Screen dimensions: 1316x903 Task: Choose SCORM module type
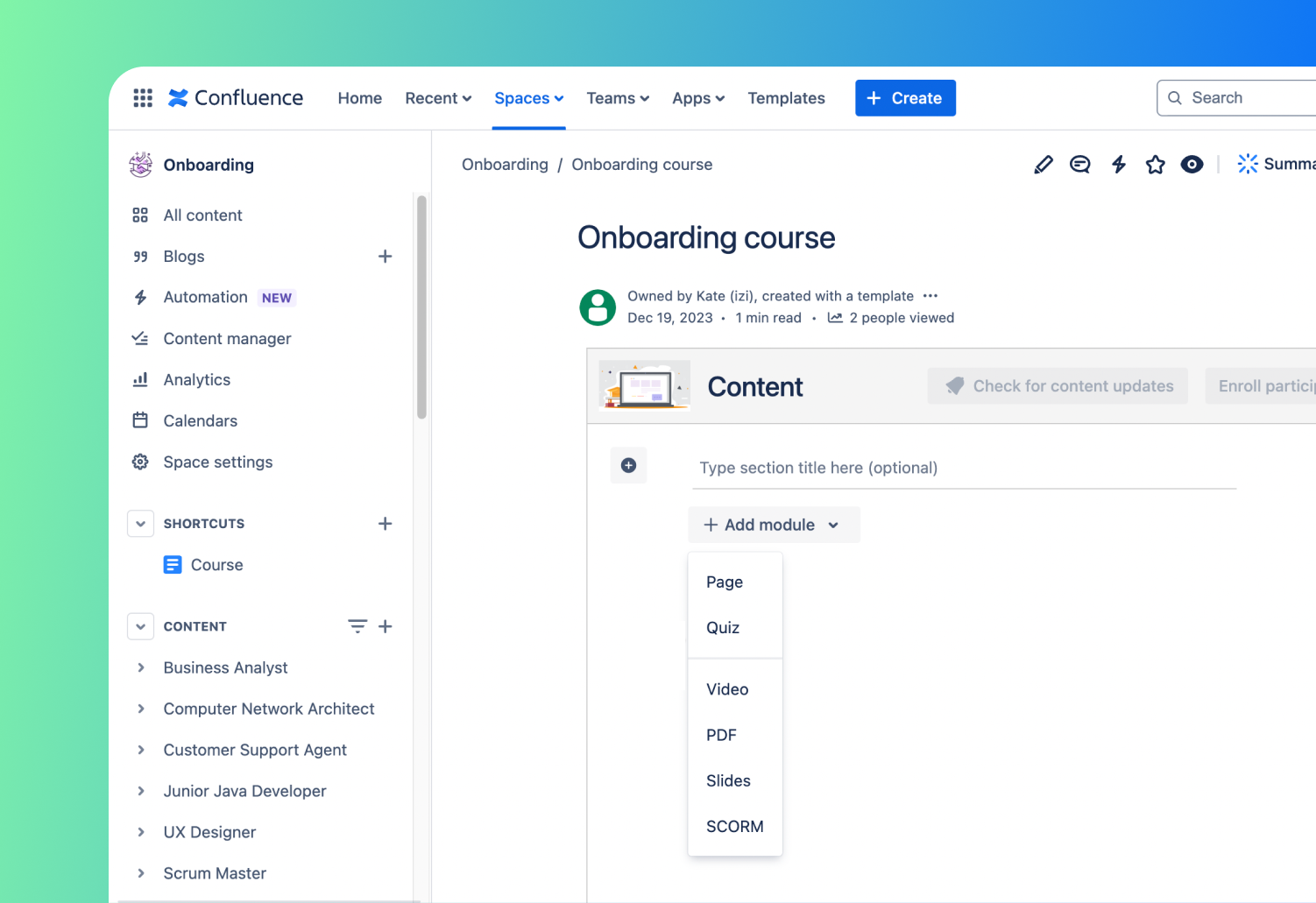(x=734, y=827)
